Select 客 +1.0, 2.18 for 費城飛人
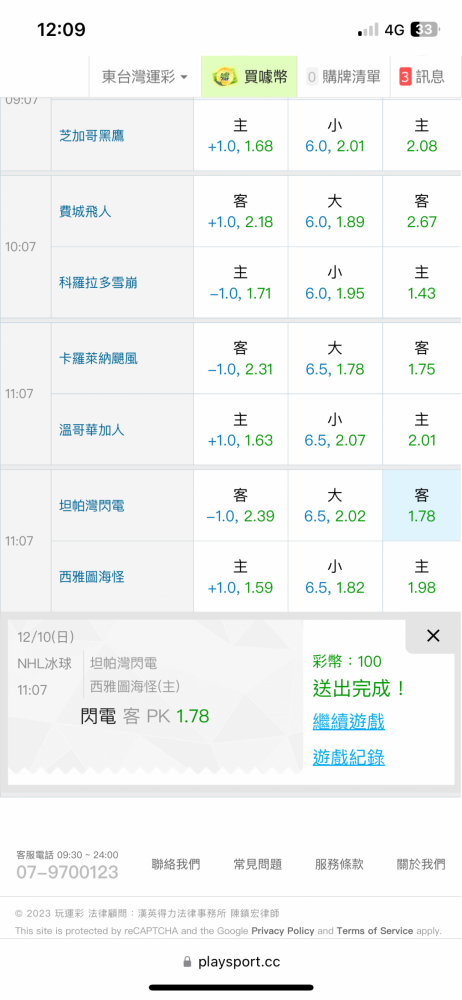The height and width of the screenshot is (1000, 462). (x=241, y=212)
